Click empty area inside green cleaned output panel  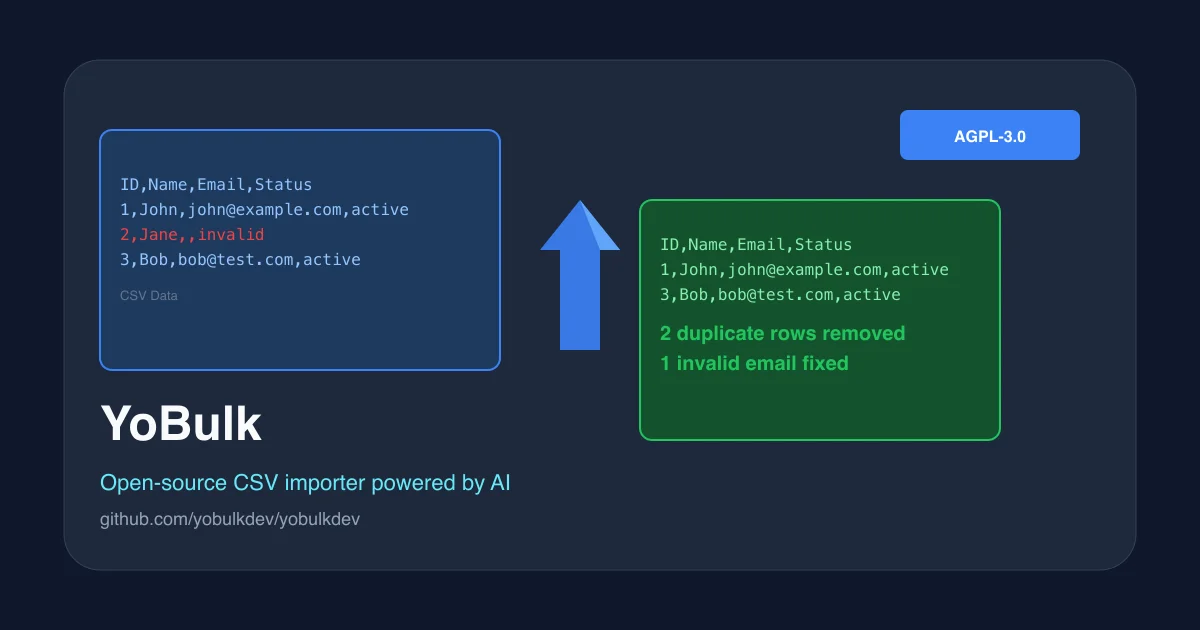(x=820, y=405)
